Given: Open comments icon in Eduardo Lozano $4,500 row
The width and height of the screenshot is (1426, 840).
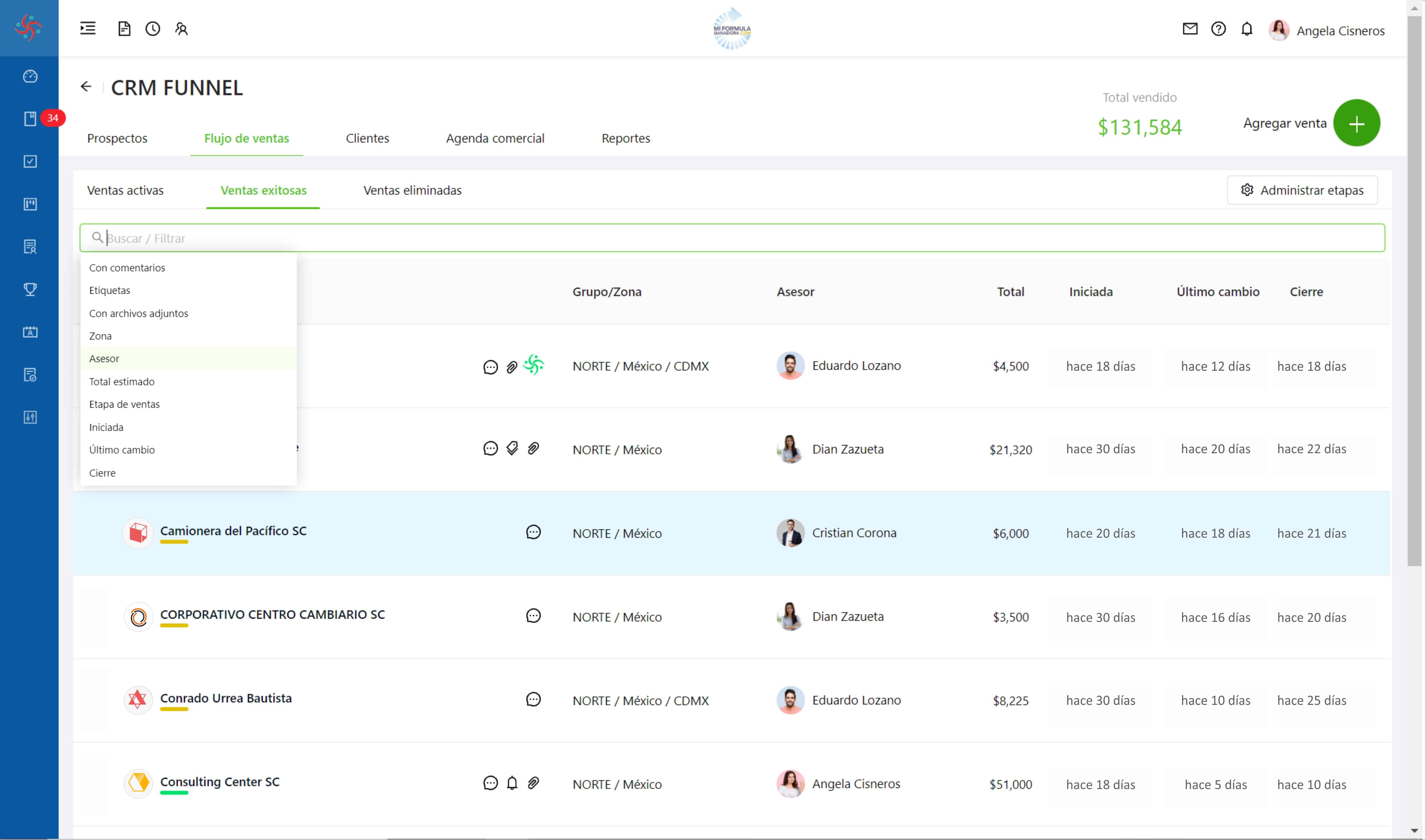Looking at the screenshot, I should (490, 367).
